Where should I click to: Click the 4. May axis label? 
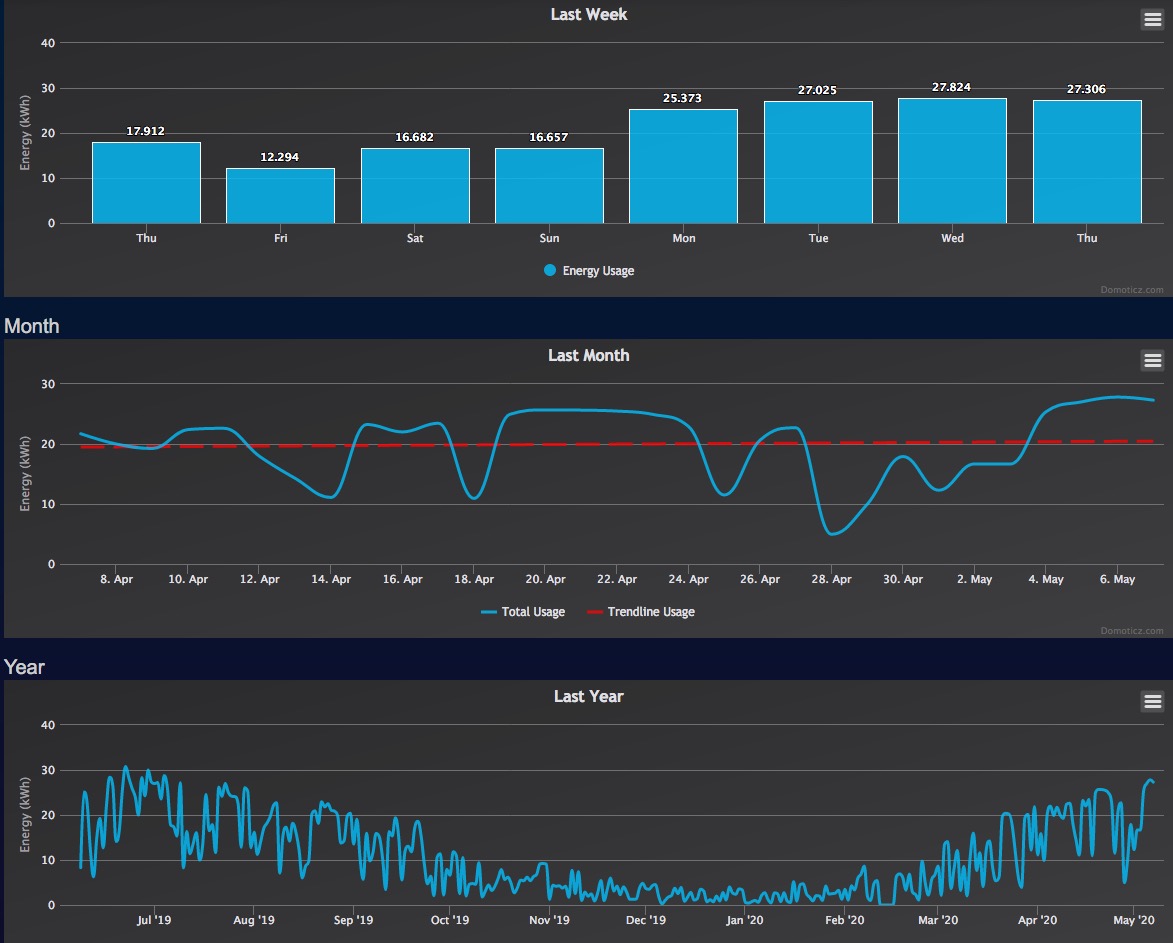tap(1045, 579)
